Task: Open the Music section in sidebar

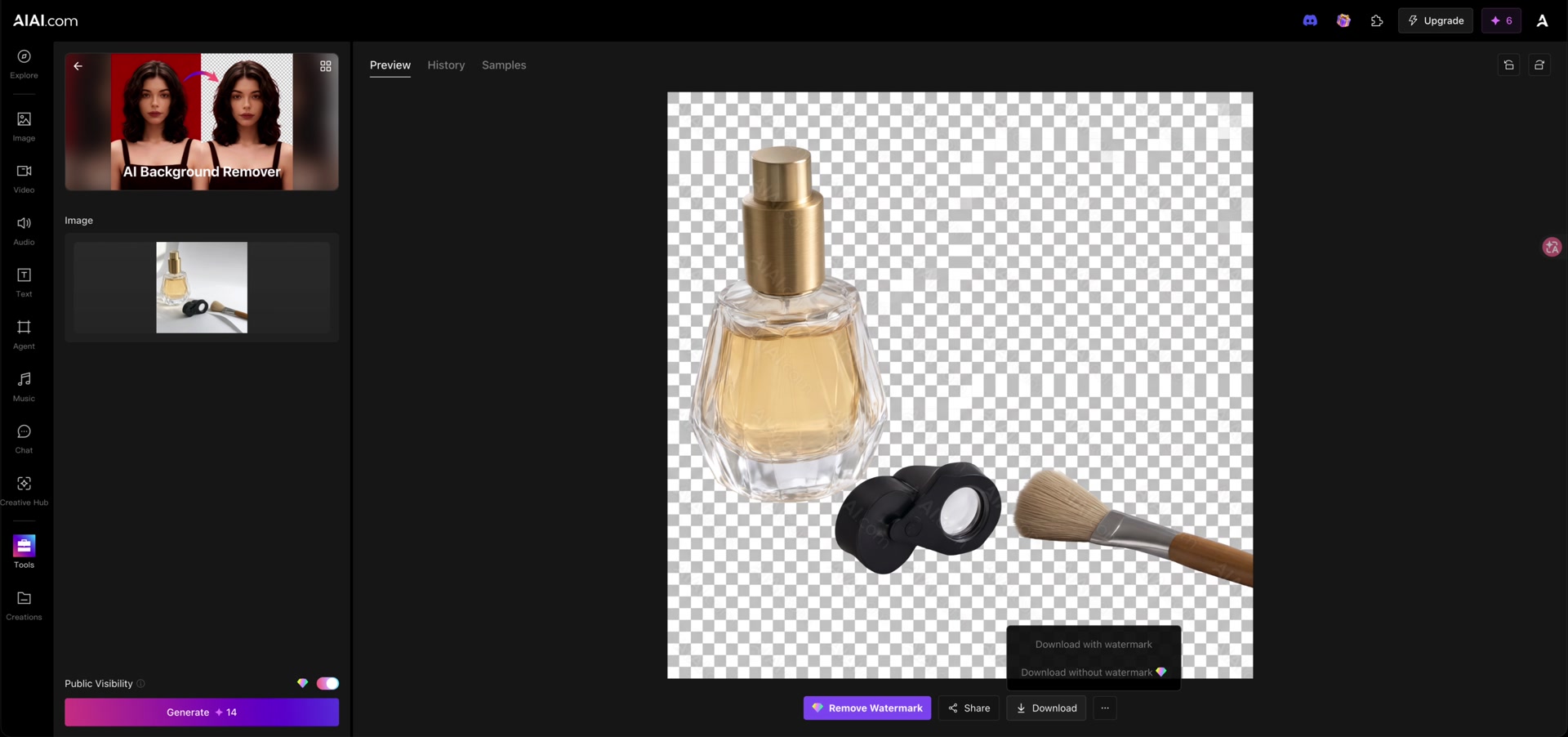Action: [24, 387]
